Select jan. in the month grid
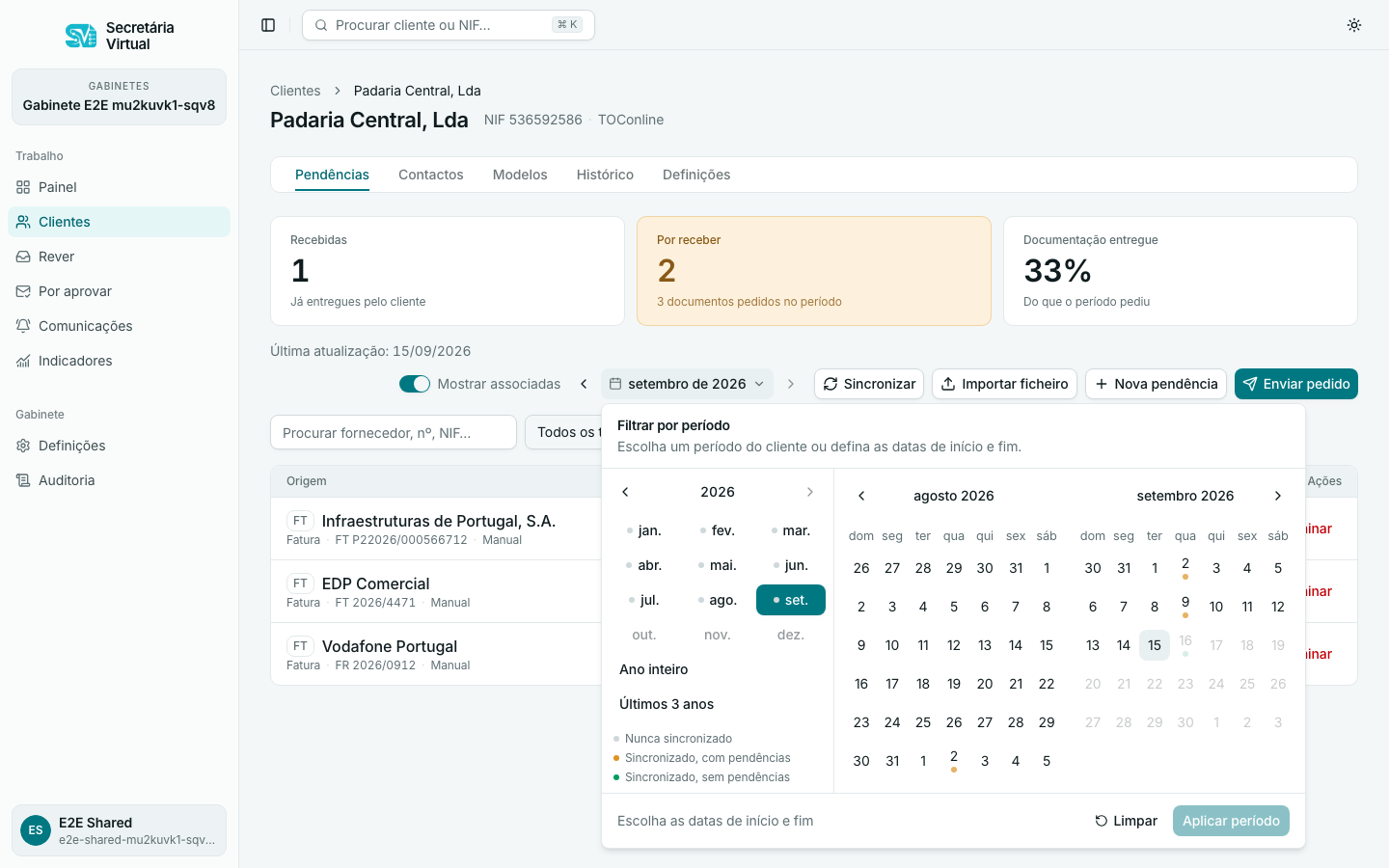This screenshot has width=1389, height=868. [644, 530]
